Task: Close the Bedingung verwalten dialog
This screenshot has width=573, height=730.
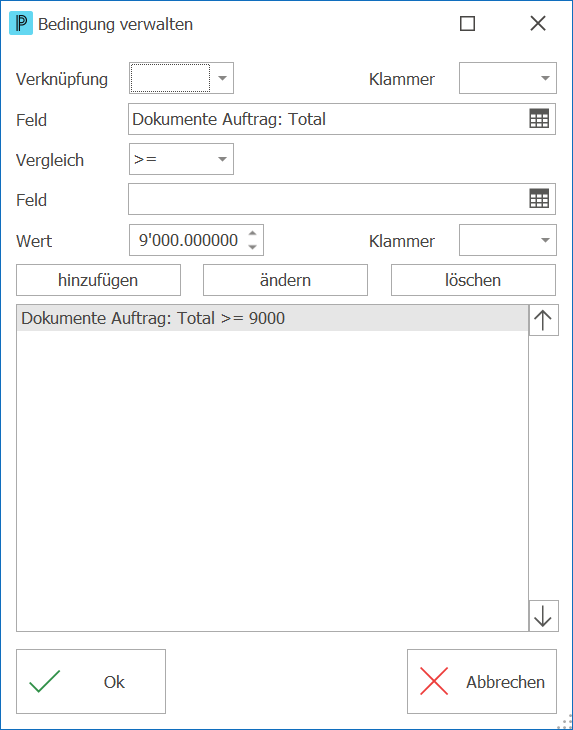Action: click(538, 23)
